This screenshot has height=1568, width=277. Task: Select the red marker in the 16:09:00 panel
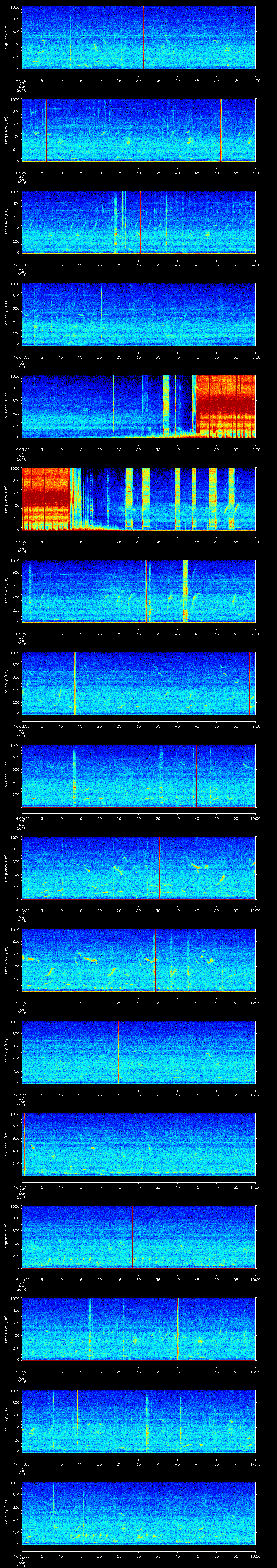pyautogui.click(x=196, y=775)
